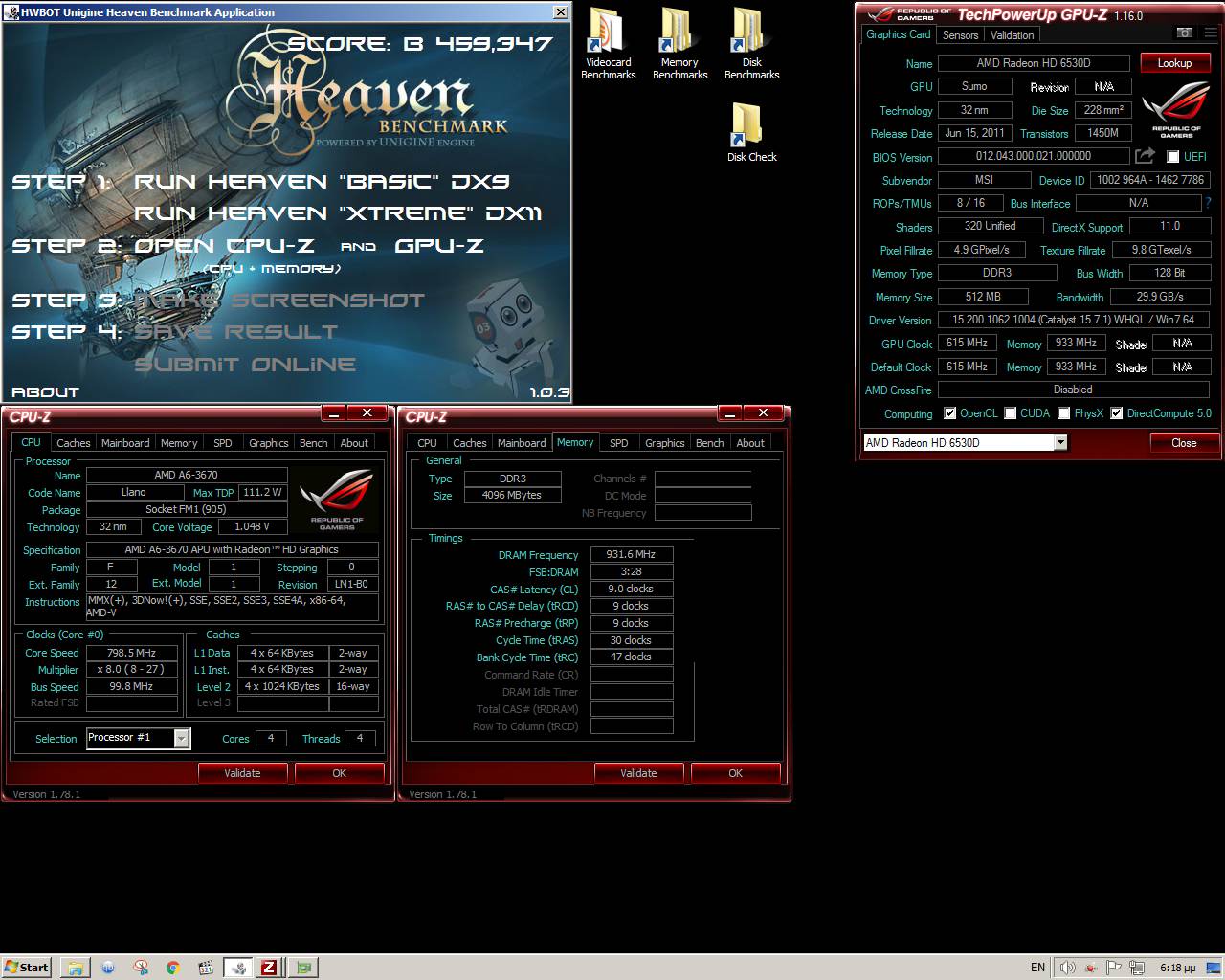Image resolution: width=1225 pixels, height=980 pixels.
Task: Run Heaven "Xtreme" DX11 benchmark
Action: [338, 213]
